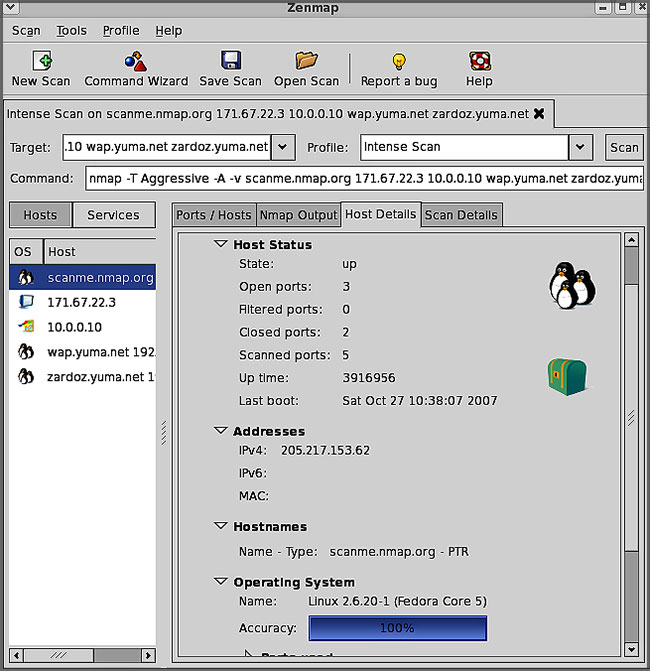This screenshot has height=671, width=650.
Task: Open the Help menu
Action: [169, 31]
